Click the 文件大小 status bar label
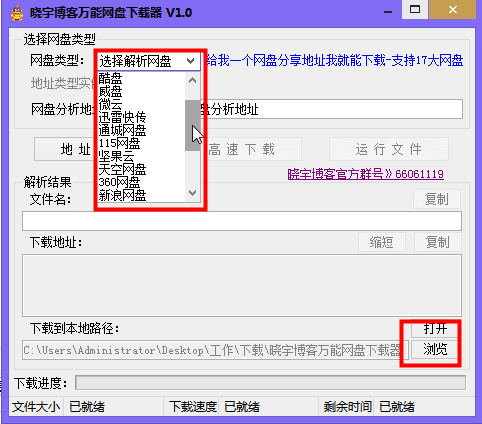Image resolution: width=482 pixels, height=424 pixels. [36, 407]
